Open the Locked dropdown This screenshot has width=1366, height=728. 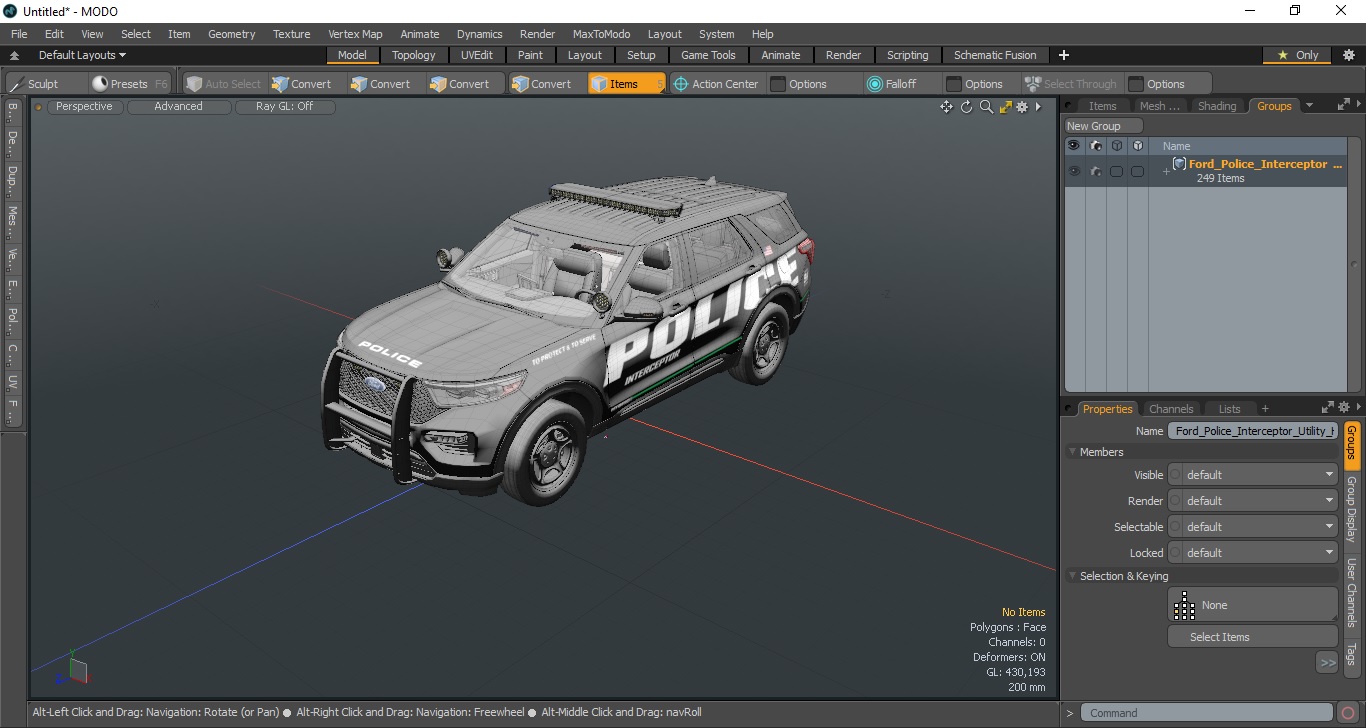1253,553
